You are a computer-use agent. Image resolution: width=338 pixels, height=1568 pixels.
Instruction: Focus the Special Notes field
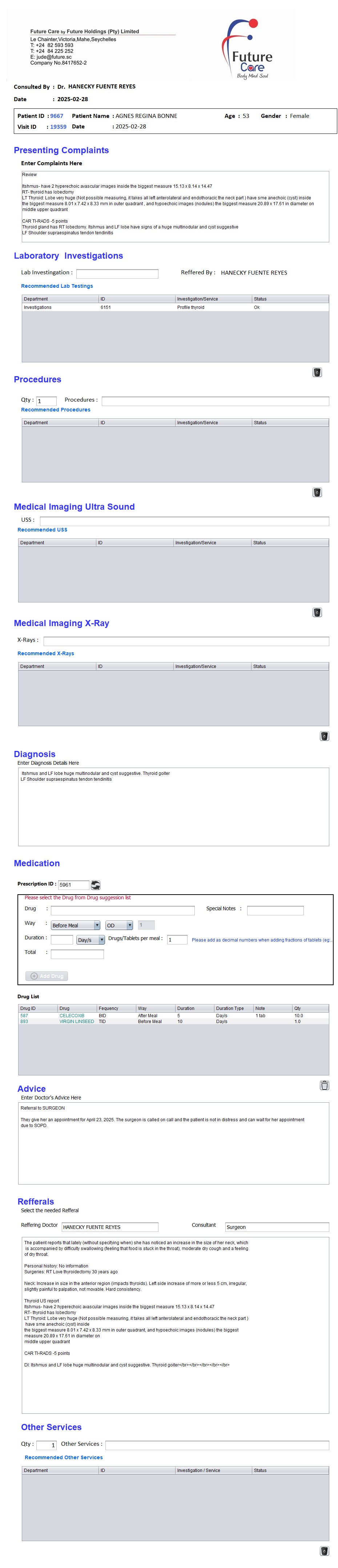tap(275, 910)
